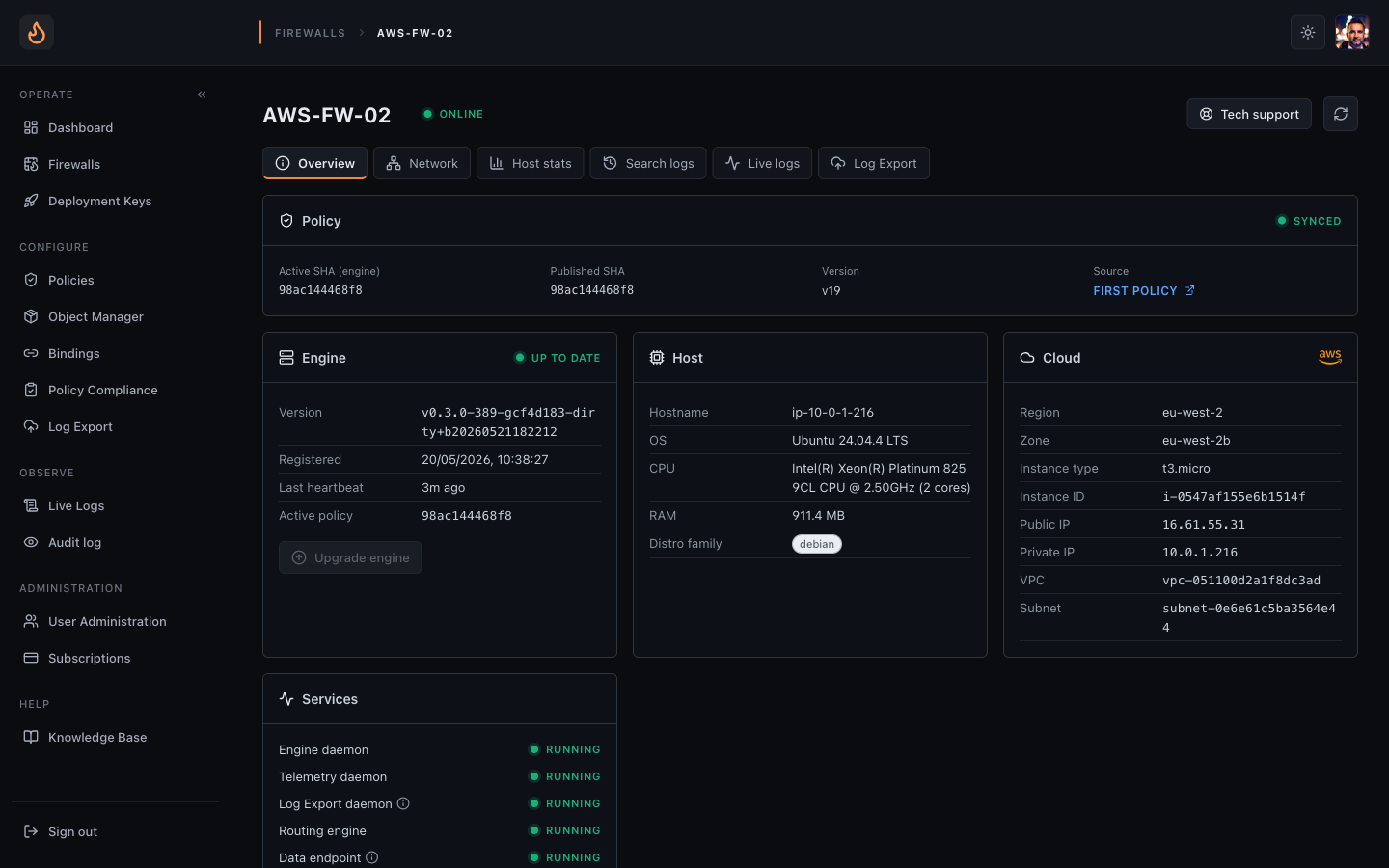Go to Dashboard in sidebar
This screenshot has width=1389, height=868.
click(x=116, y=127)
